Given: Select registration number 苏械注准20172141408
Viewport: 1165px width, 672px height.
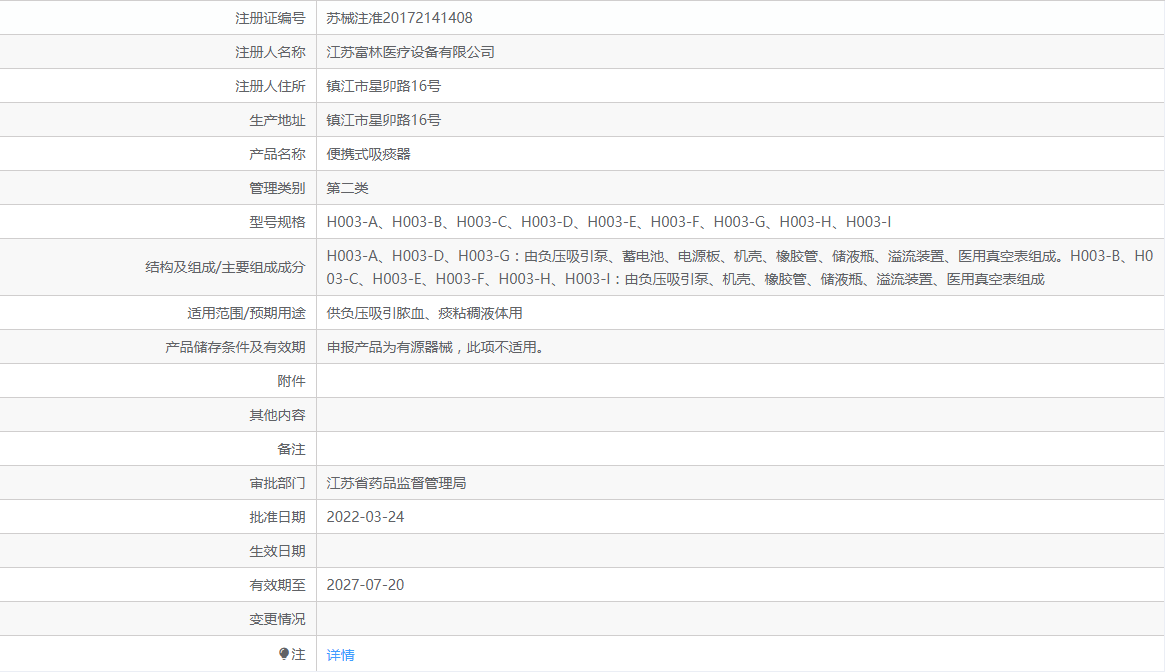Looking at the screenshot, I should pyautogui.click(x=399, y=18).
